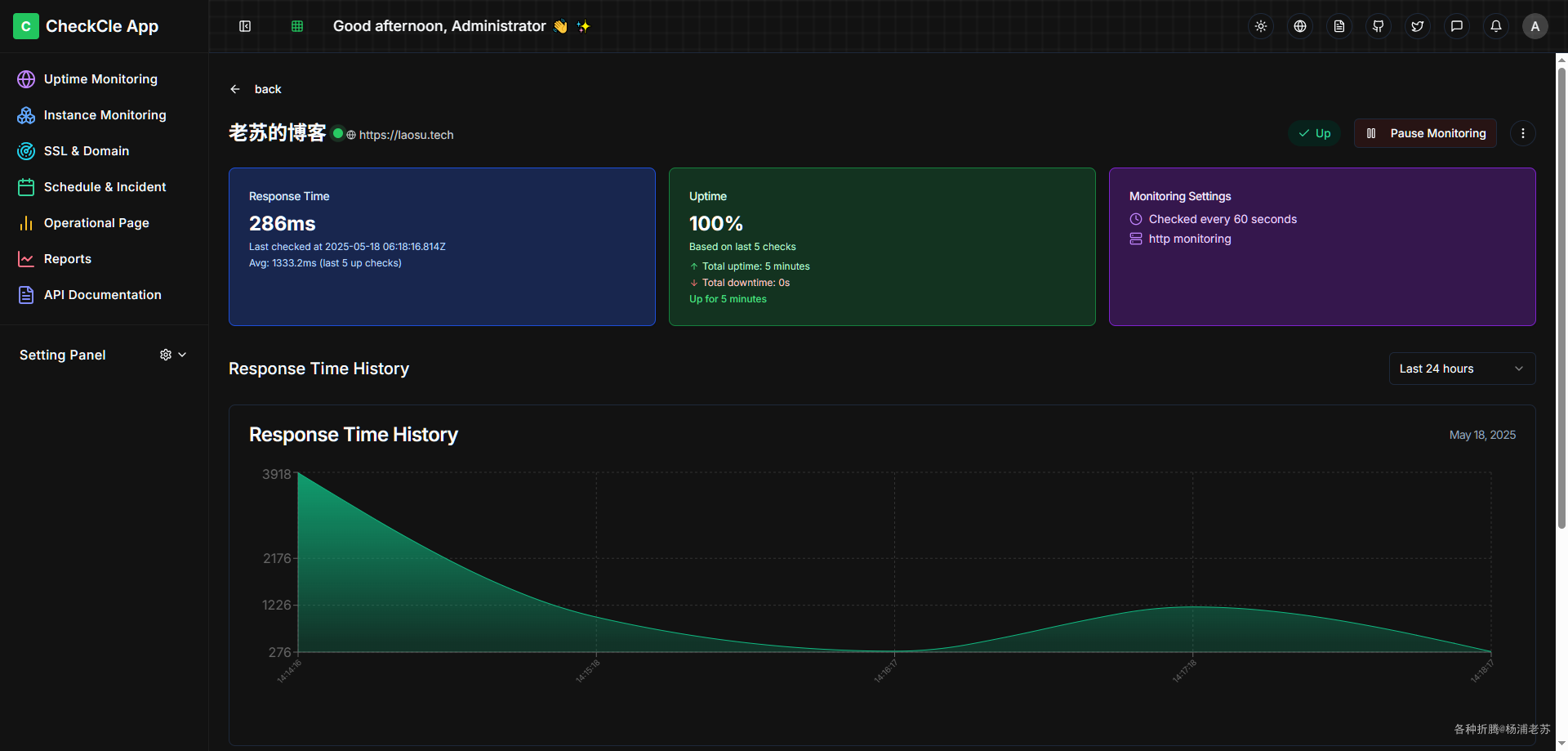Screen dimensions: 1568x751
Task: Click the green status dot beside site name
Action: pyautogui.click(x=338, y=133)
